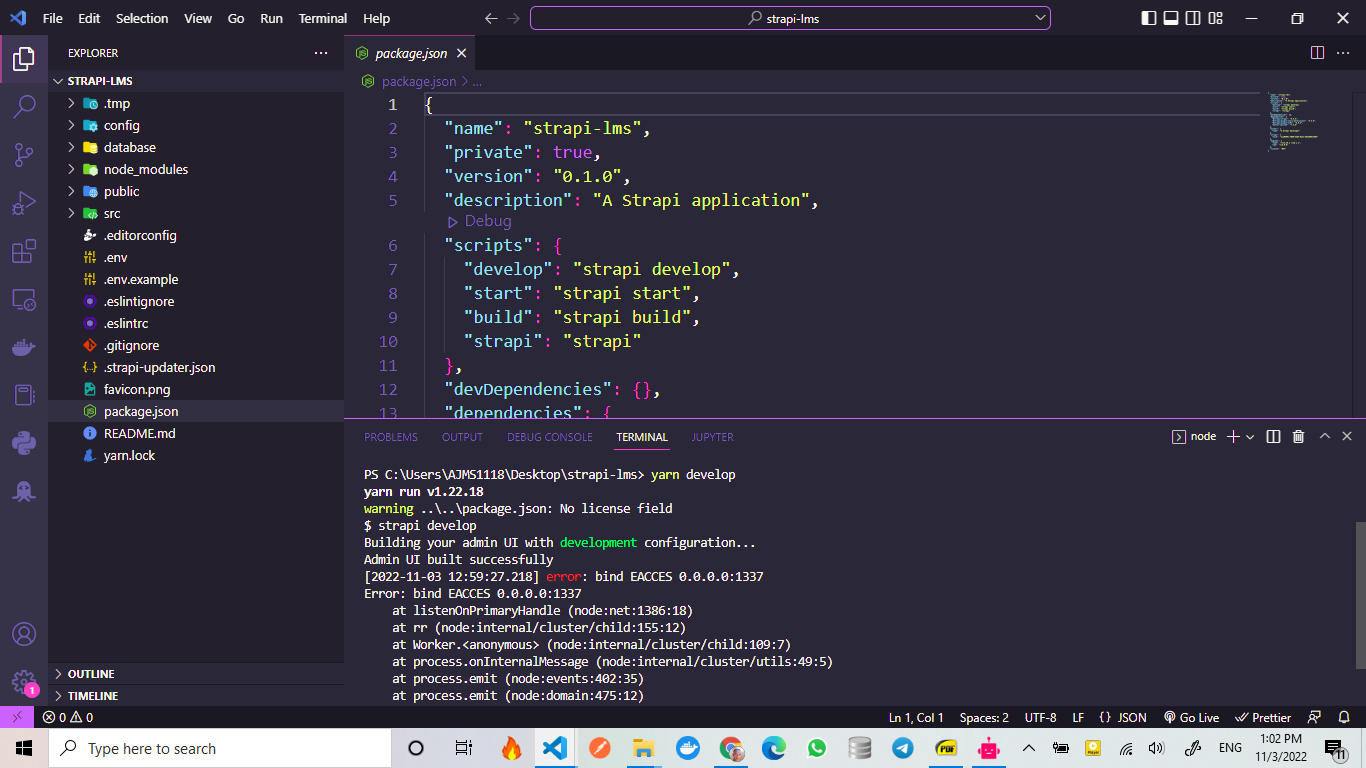Click Prettier in the status bar

point(1263,718)
